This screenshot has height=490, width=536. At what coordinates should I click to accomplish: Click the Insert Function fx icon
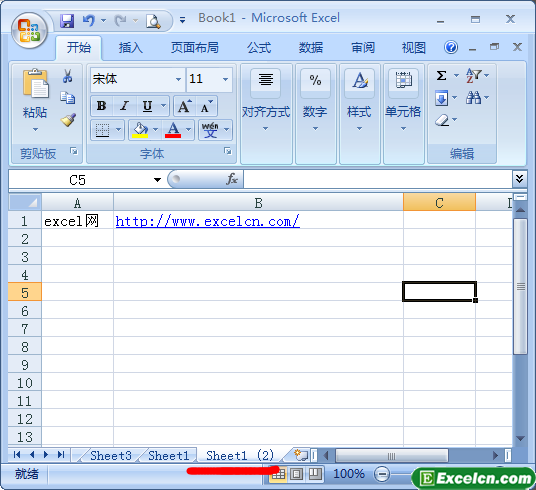[x=231, y=179]
